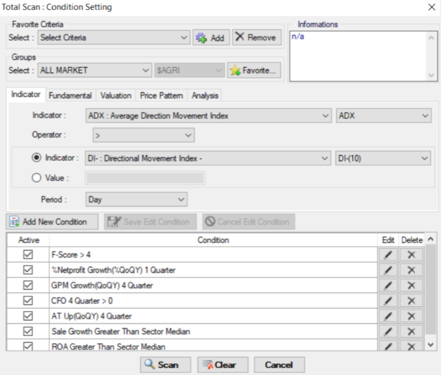Uncheck the %Netprofit Growth condition
Screen dimensions: 441x375
(28, 270)
